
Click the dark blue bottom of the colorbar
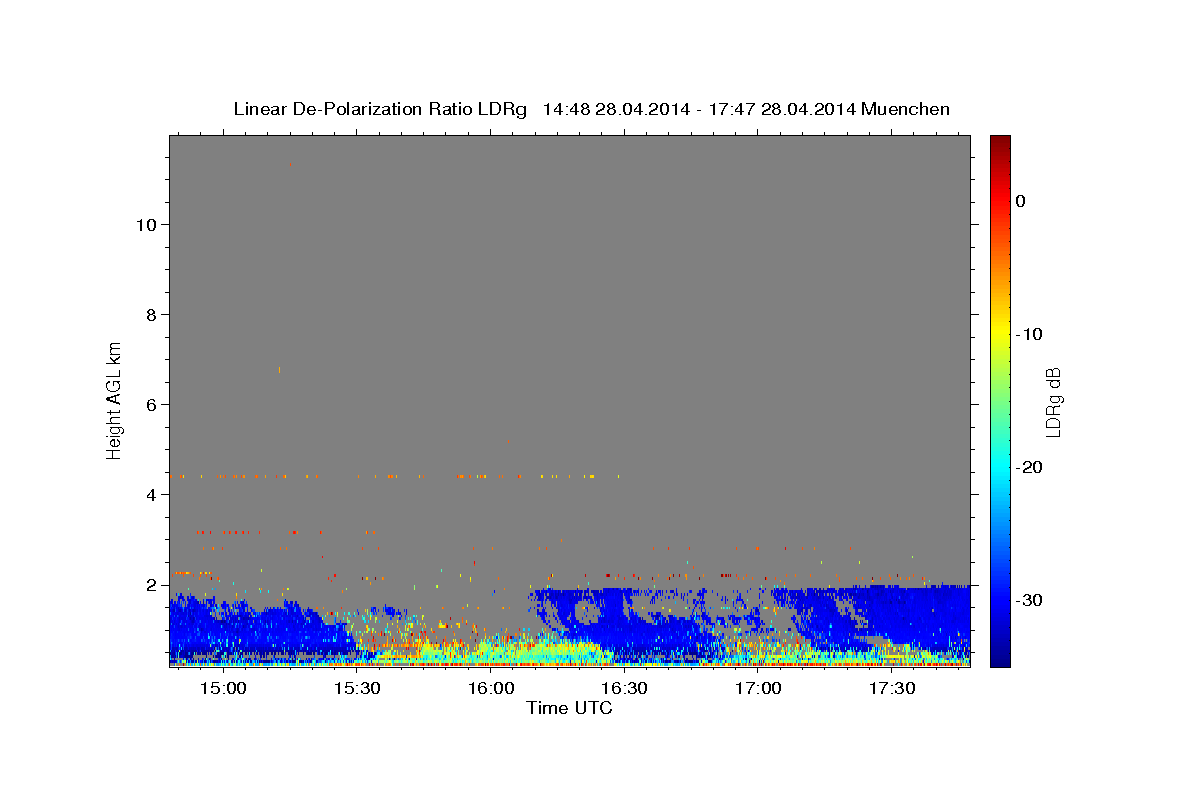coord(1000,655)
